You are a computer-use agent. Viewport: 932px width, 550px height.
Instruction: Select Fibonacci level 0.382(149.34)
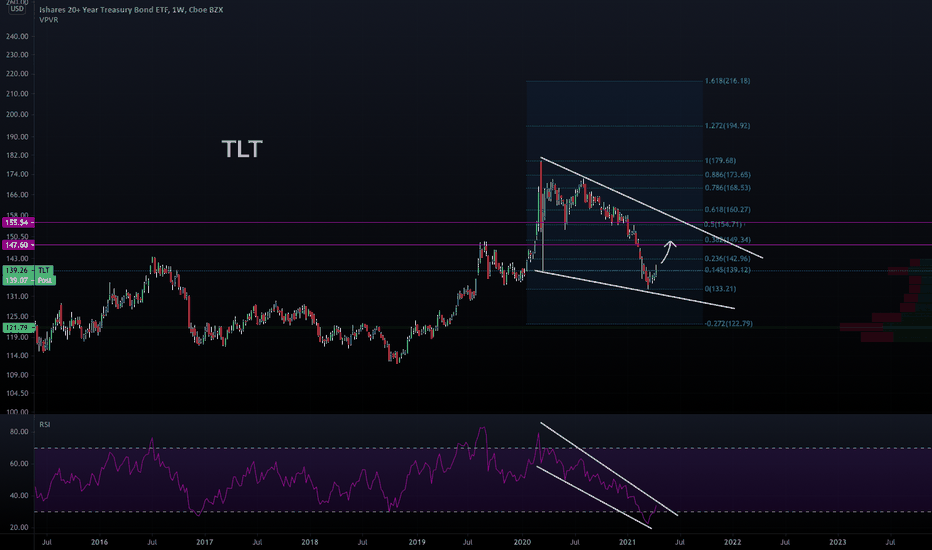pyautogui.click(x=727, y=240)
